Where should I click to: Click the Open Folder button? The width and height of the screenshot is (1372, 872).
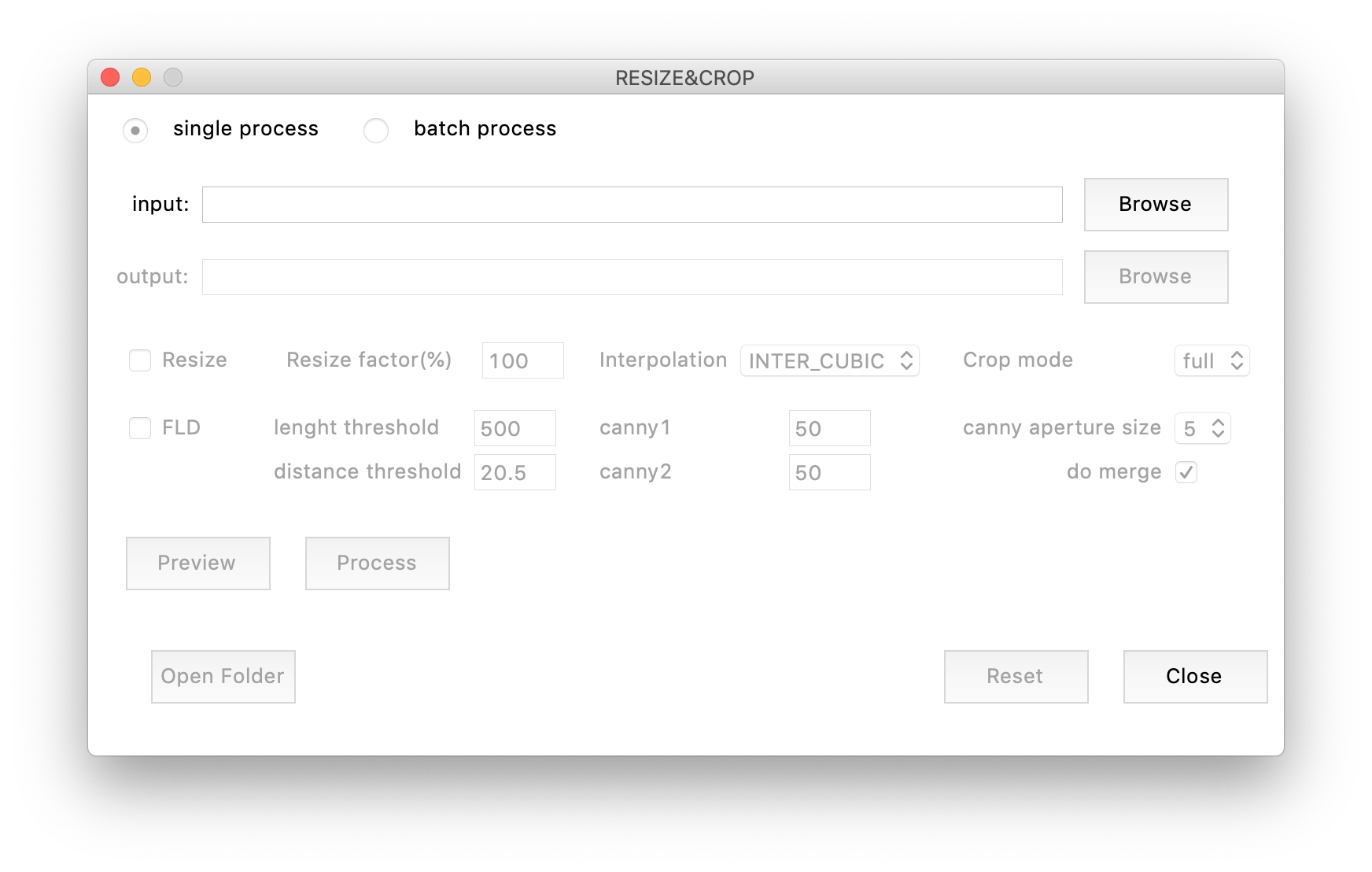pyautogui.click(x=223, y=677)
